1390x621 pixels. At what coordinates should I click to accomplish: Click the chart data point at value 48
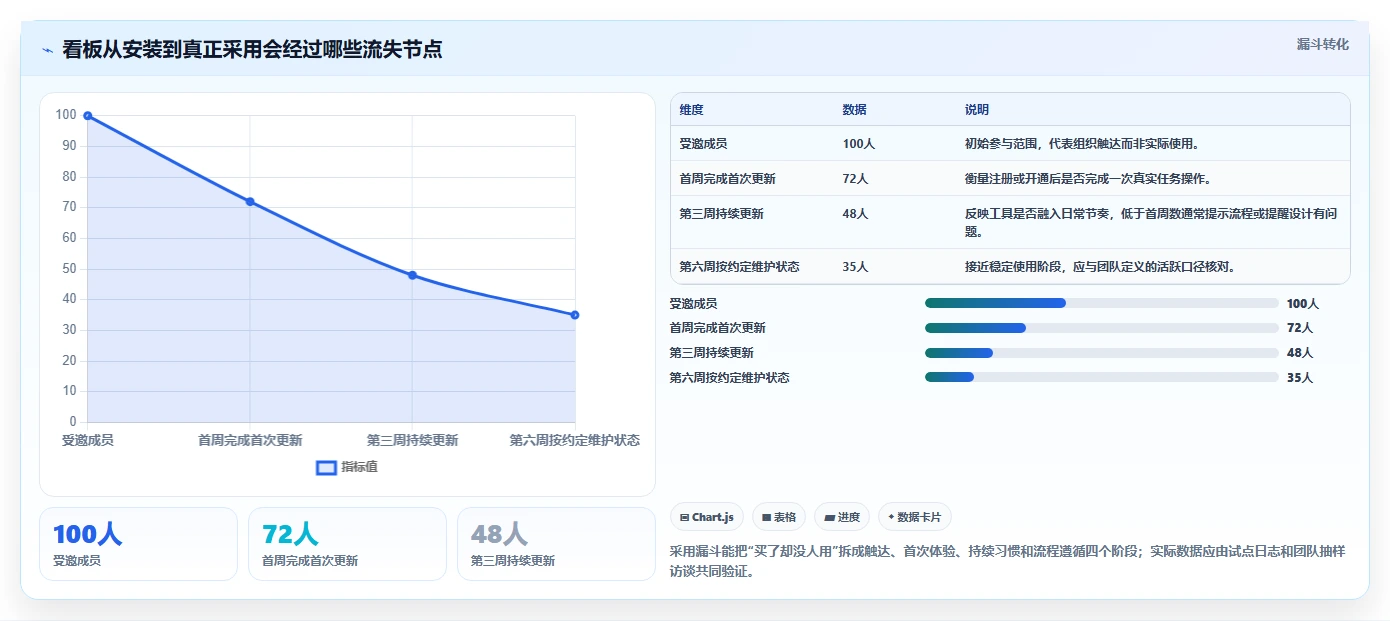click(412, 275)
